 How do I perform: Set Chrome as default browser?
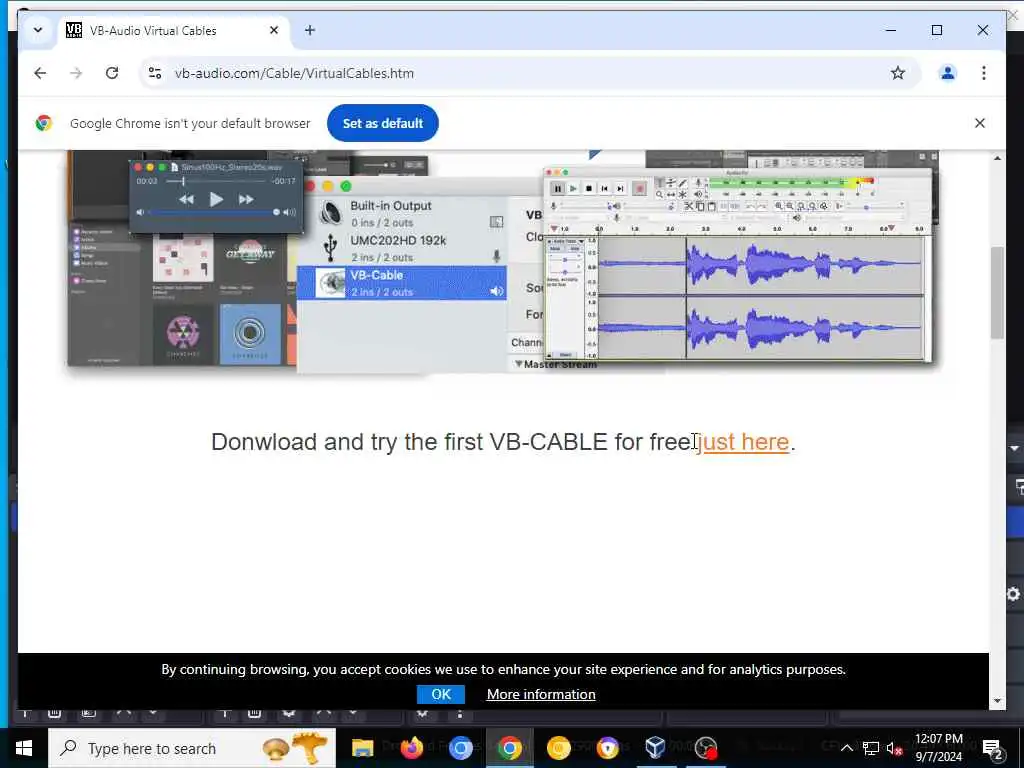click(383, 123)
